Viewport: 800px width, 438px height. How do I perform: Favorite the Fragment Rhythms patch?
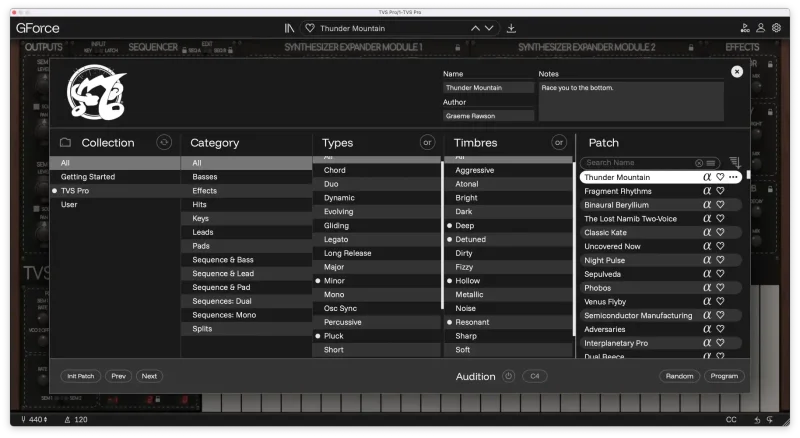click(720, 190)
